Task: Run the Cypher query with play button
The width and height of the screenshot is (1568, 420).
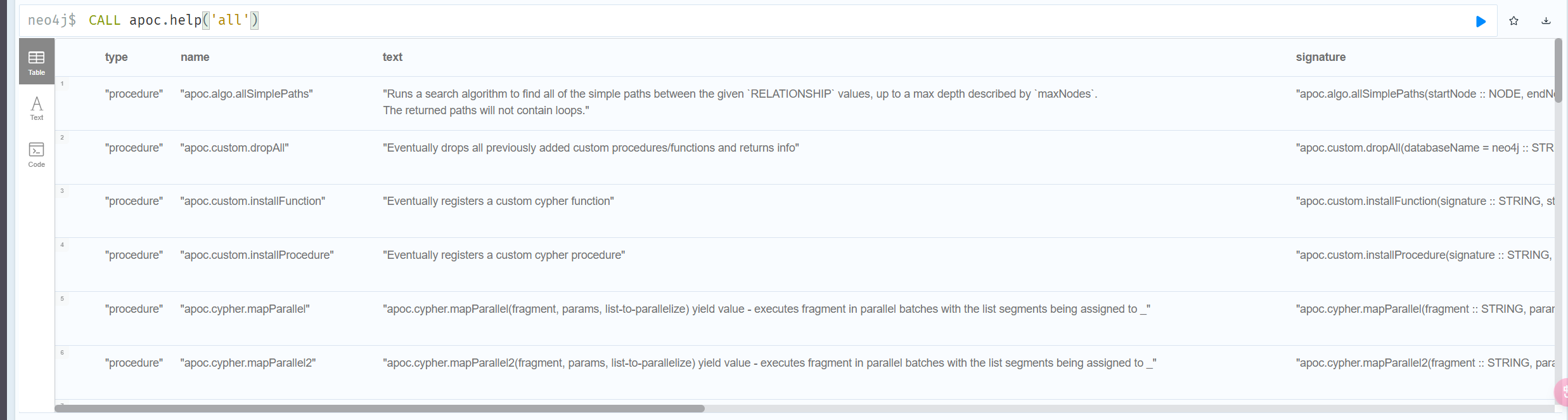Action: (x=1481, y=22)
